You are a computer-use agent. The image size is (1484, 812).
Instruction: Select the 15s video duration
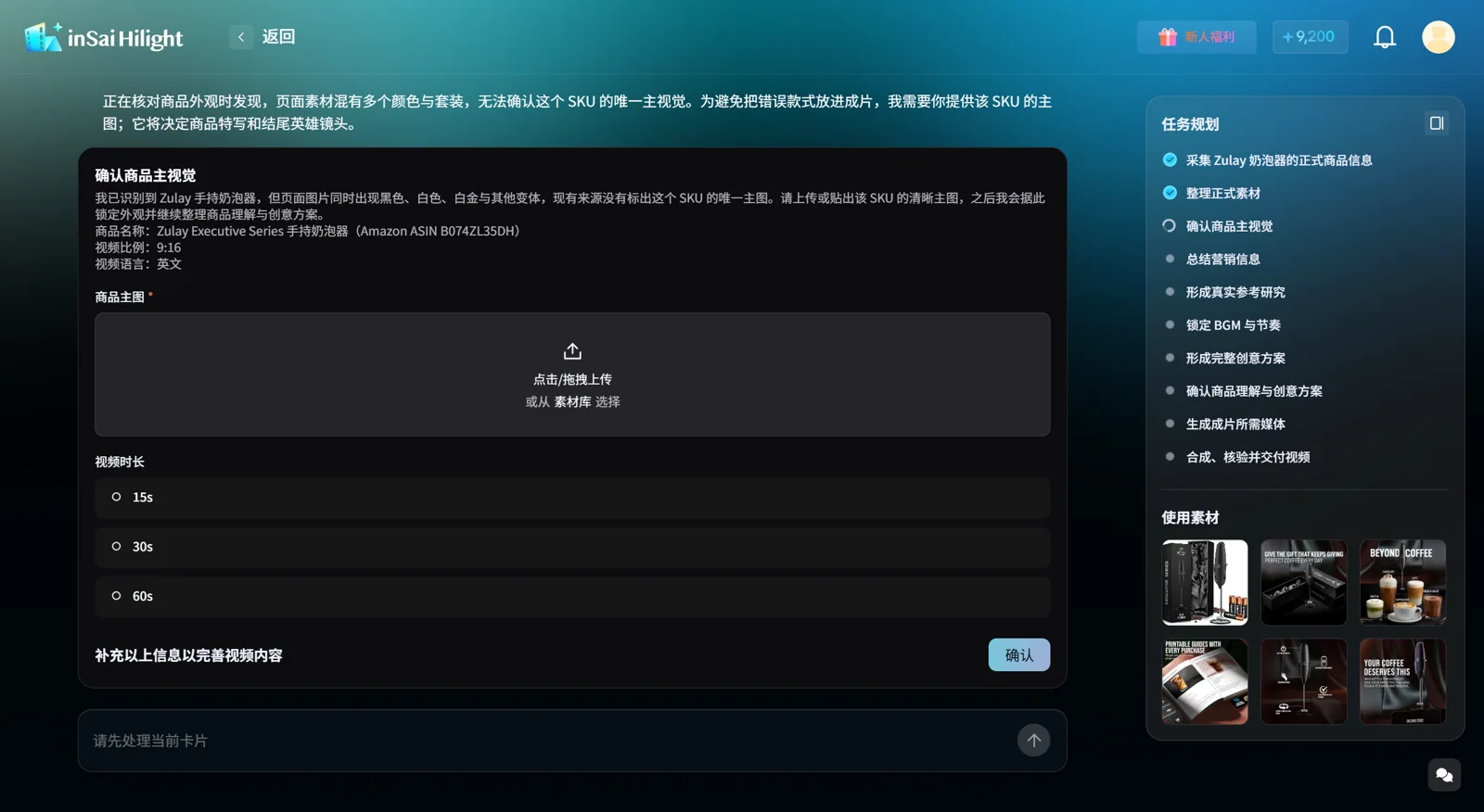click(572, 498)
